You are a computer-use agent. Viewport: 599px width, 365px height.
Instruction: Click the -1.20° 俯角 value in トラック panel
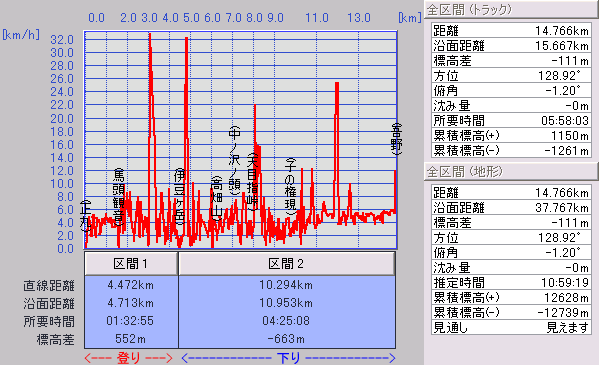click(x=563, y=91)
